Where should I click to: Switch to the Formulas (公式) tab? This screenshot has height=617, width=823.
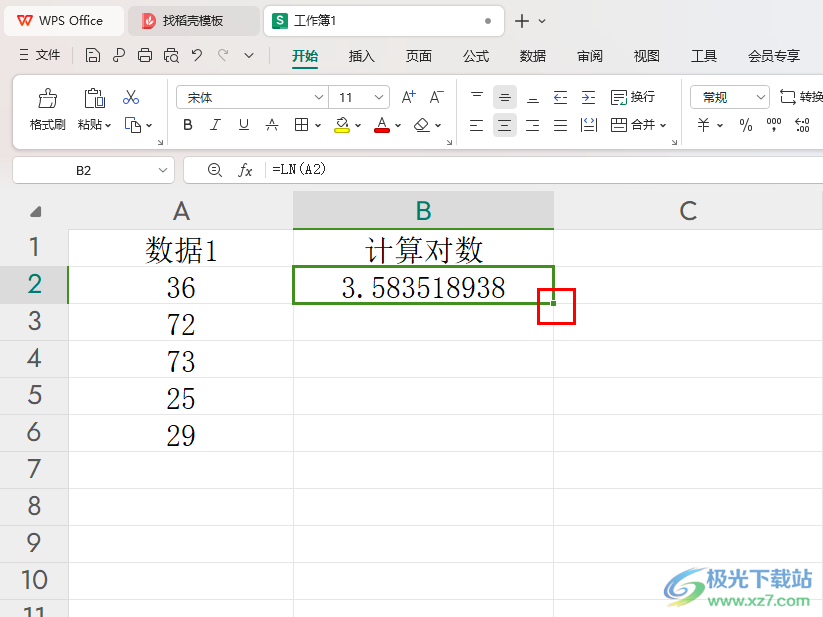476,56
